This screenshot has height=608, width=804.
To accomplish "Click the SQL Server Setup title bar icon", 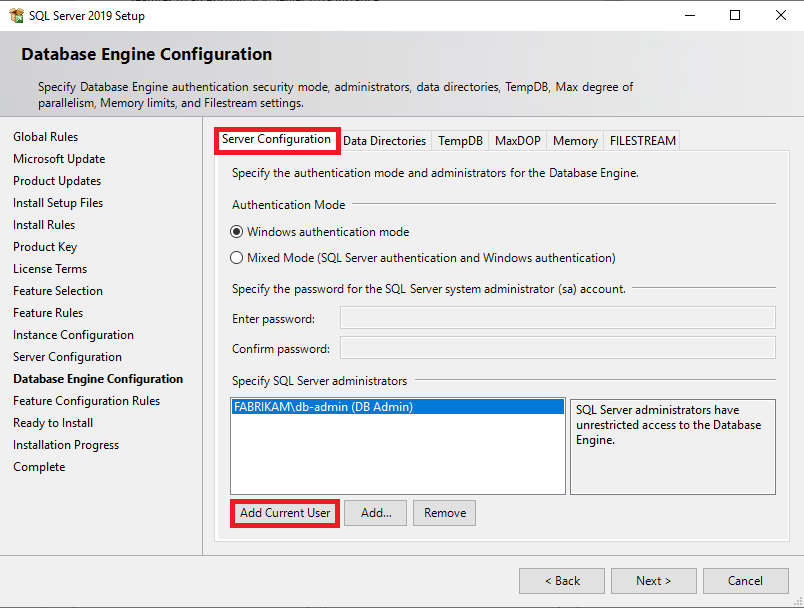I will click(x=16, y=15).
